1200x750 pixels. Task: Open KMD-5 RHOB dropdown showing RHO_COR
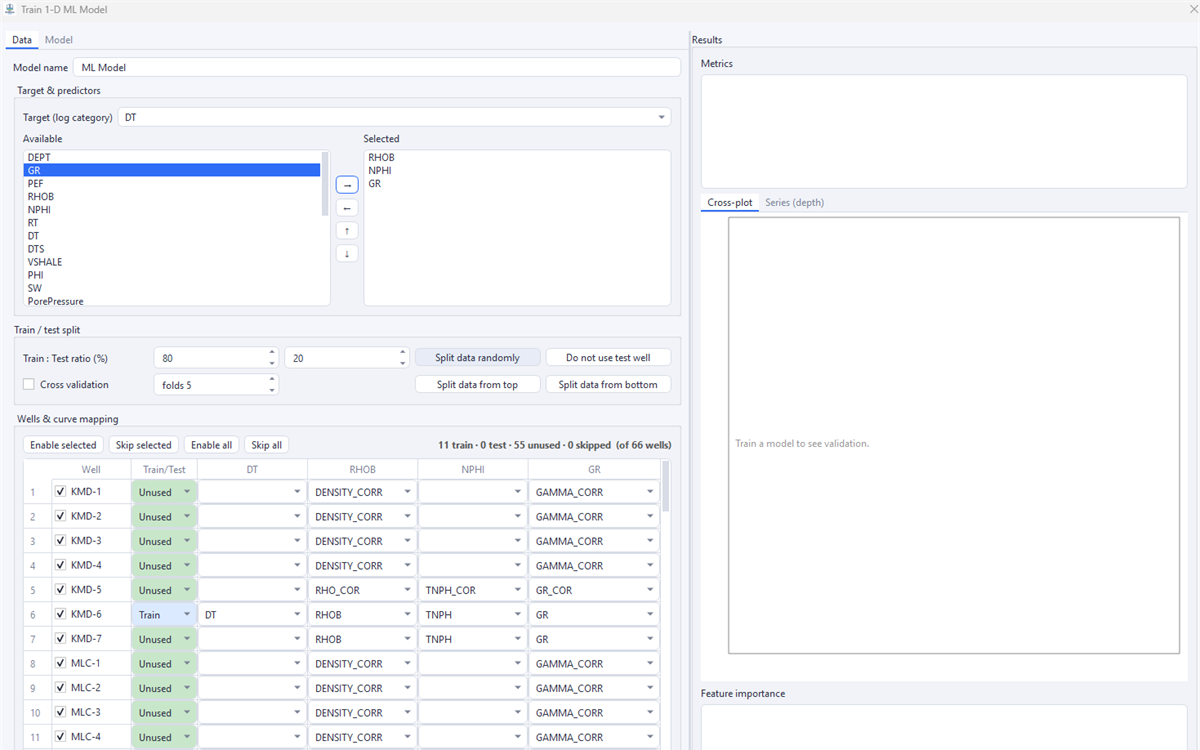coord(362,590)
